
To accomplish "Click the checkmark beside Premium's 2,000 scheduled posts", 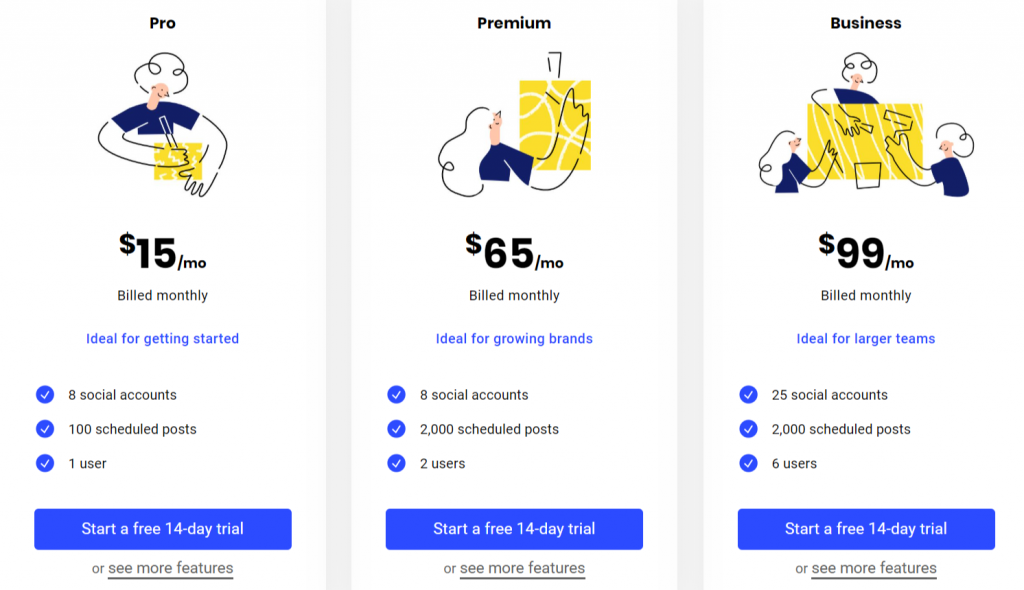I will coord(396,429).
